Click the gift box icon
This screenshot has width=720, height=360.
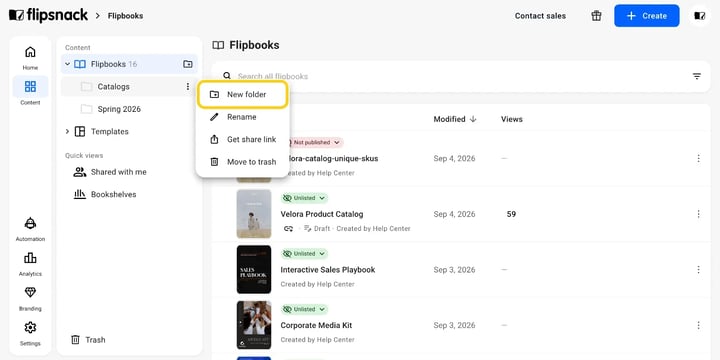[596, 16]
